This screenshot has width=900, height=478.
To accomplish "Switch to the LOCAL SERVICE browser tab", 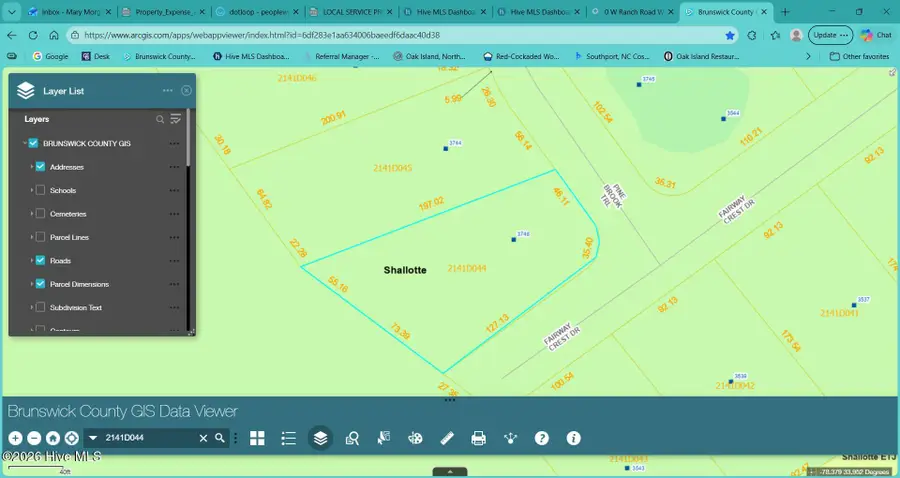I will coord(350,12).
